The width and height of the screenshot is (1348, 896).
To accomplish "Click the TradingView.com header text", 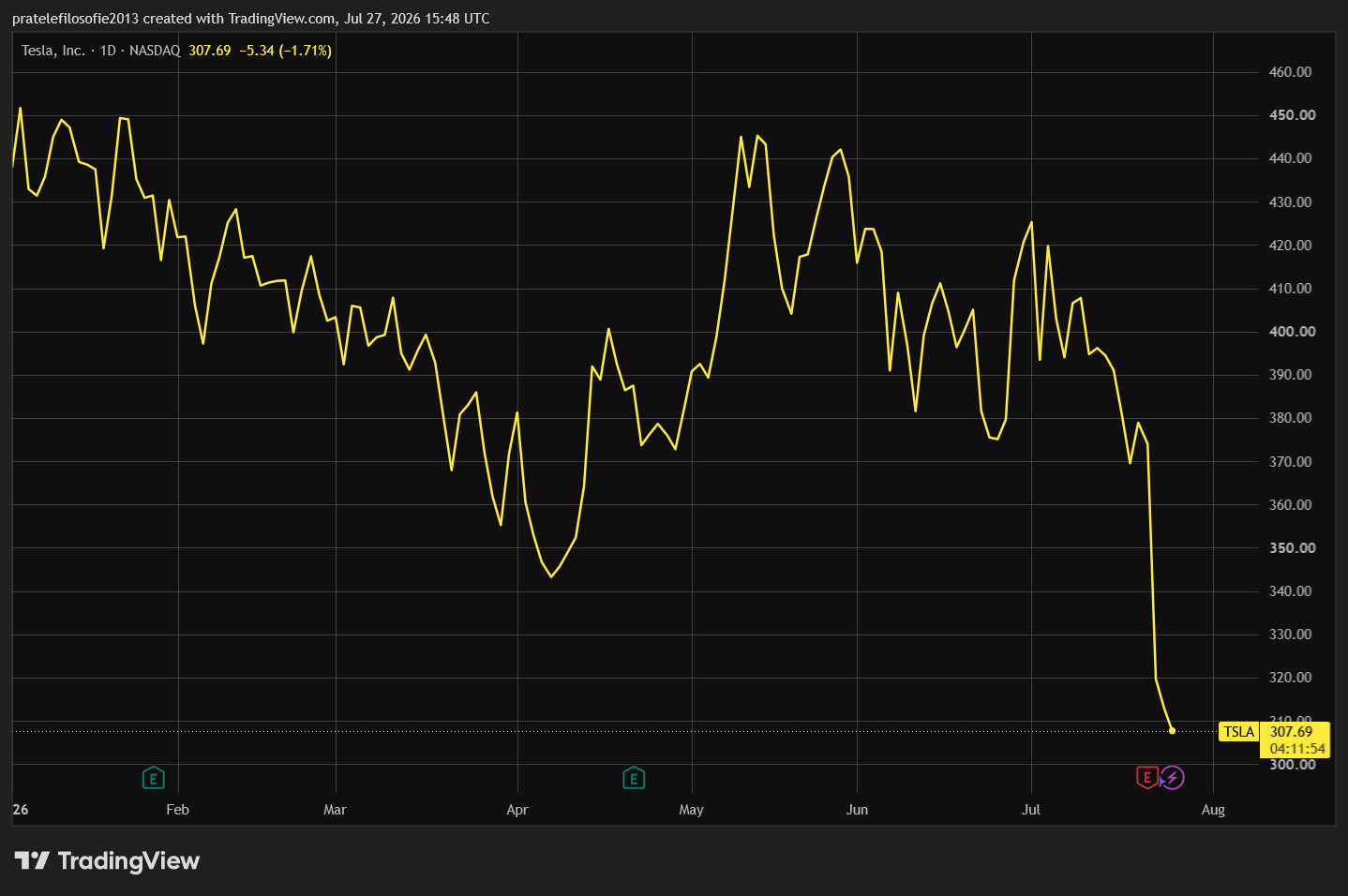I will pos(281,19).
